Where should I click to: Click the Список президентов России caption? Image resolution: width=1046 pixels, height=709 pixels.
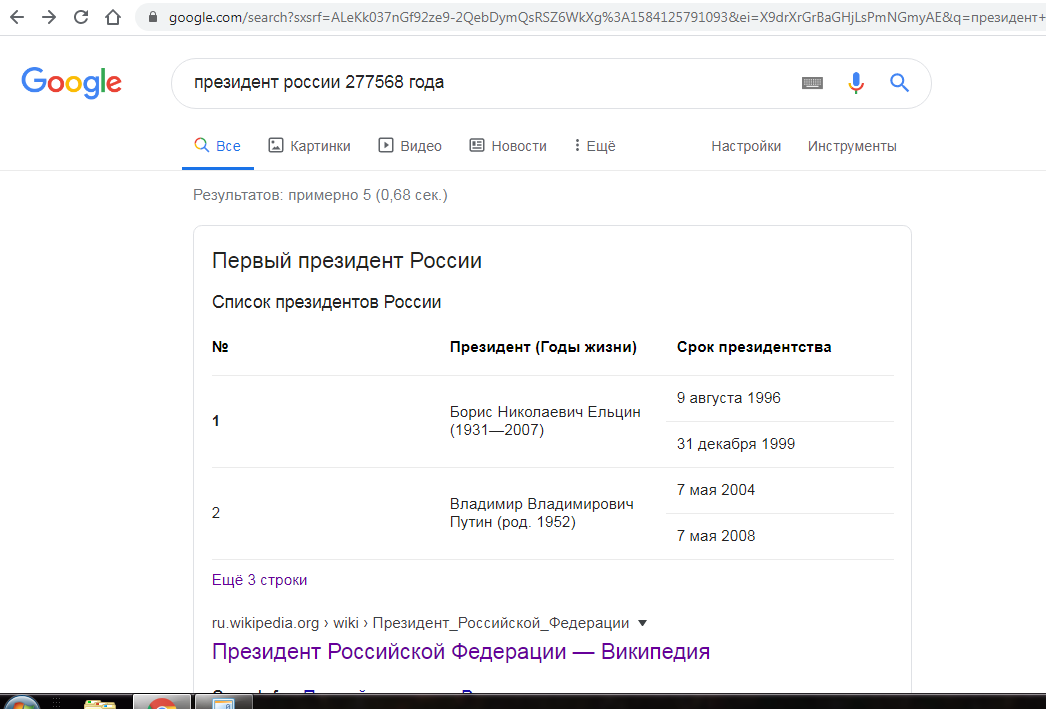click(326, 302)
